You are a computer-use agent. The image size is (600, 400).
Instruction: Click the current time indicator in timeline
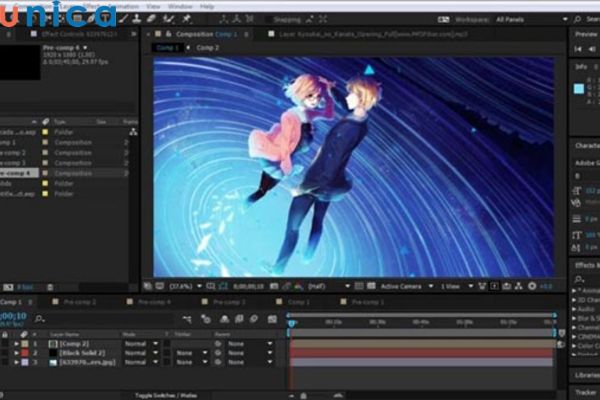tap(291, 322)
